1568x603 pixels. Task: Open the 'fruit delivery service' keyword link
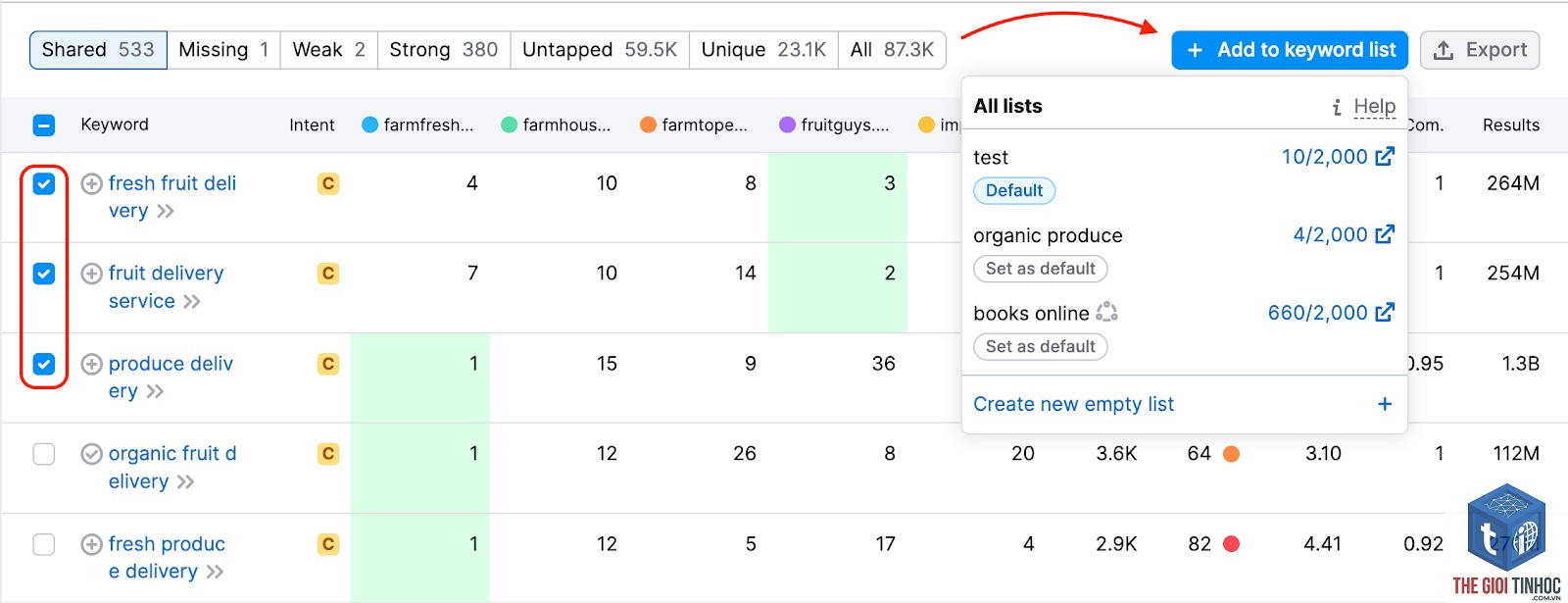(167, 287)
